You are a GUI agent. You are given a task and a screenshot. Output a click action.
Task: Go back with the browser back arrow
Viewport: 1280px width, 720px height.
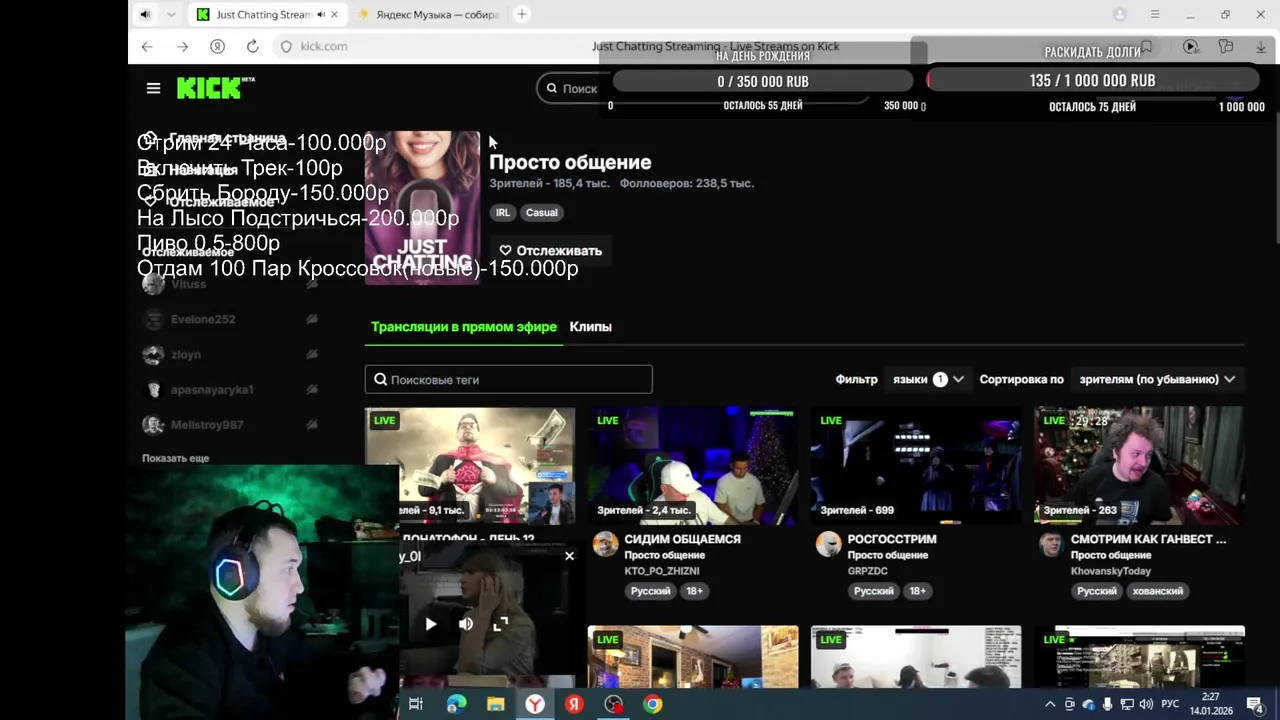click(x=147, y=46)
